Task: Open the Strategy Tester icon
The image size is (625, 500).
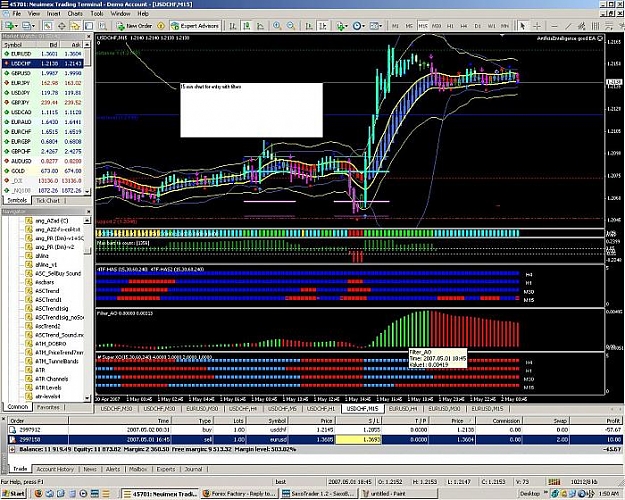Action: point(102,26)
